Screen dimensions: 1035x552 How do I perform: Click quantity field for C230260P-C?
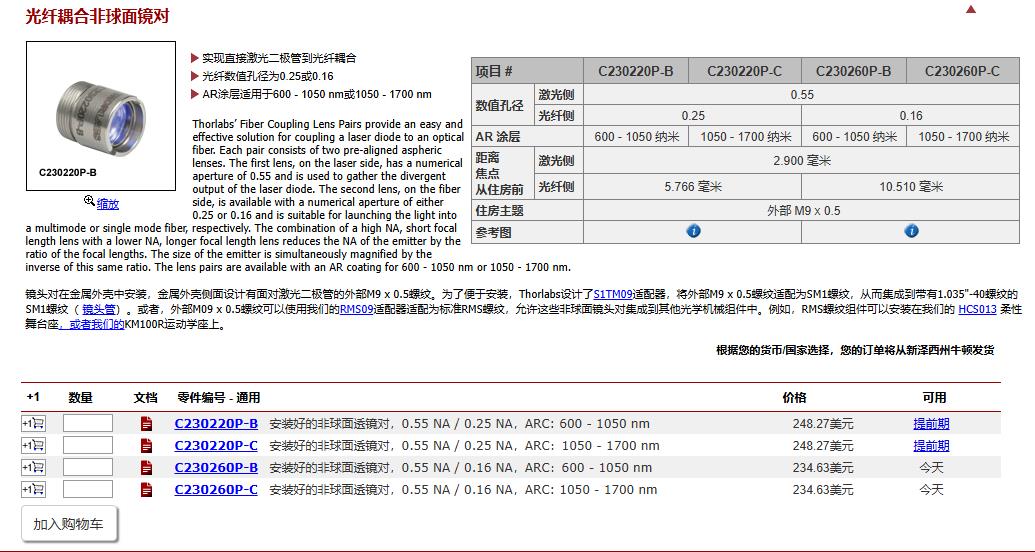[x=88, y=489]
